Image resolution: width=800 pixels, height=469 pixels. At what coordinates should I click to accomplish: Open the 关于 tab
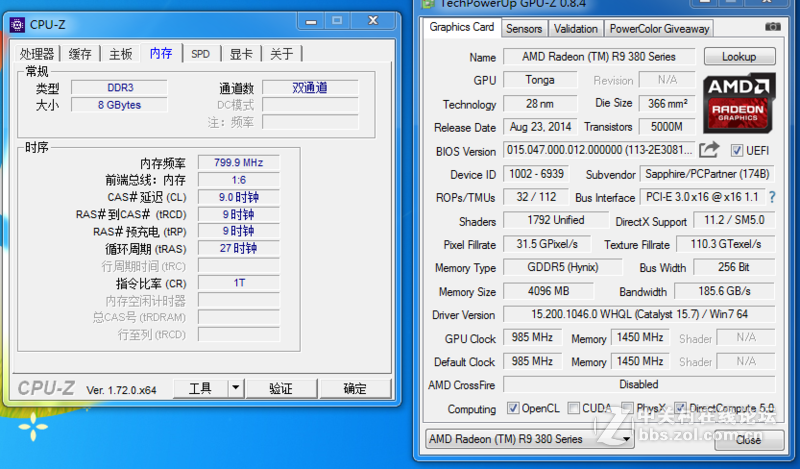pyautogui.click(x=282, y=54)
